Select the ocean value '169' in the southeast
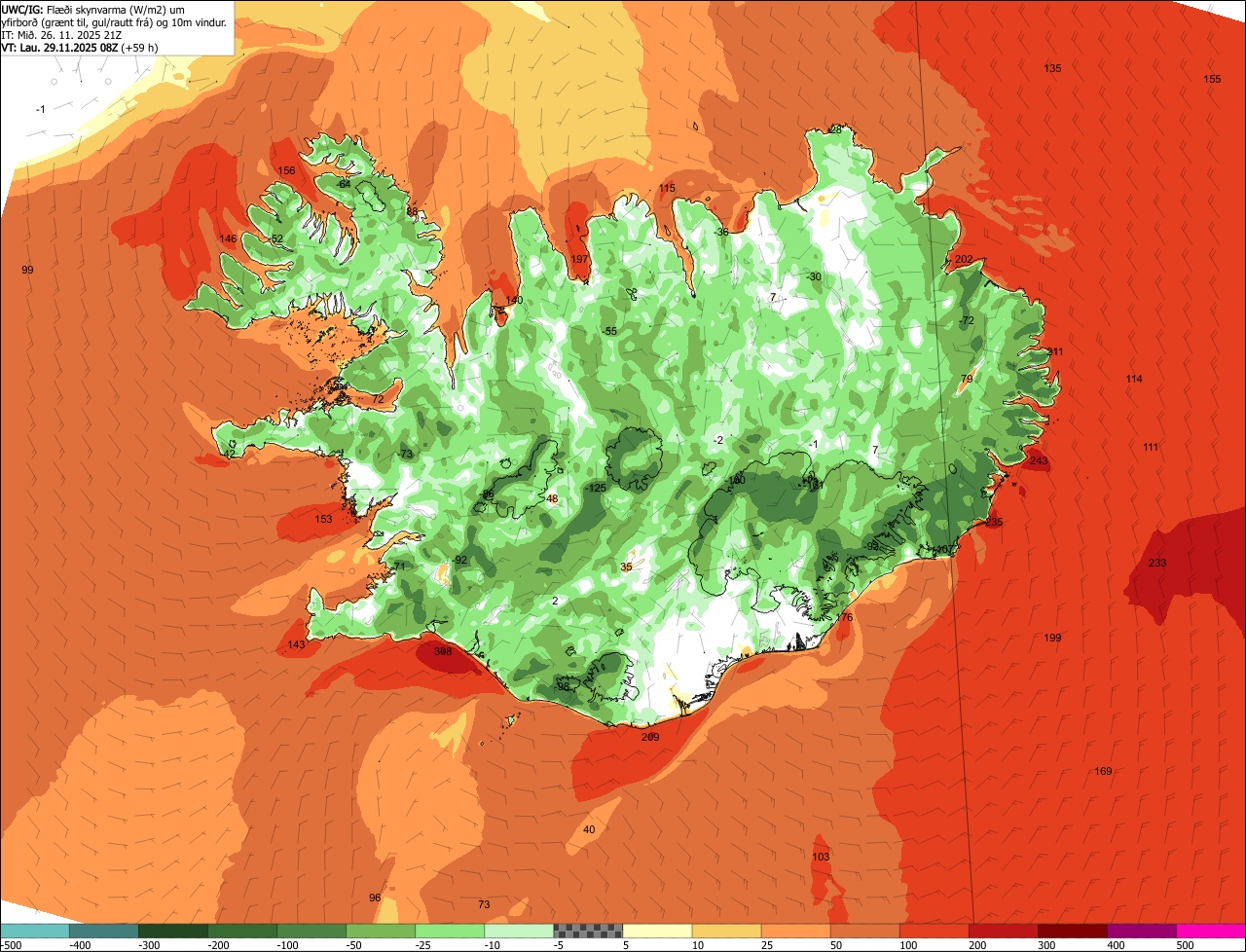 click(1103, 771)
